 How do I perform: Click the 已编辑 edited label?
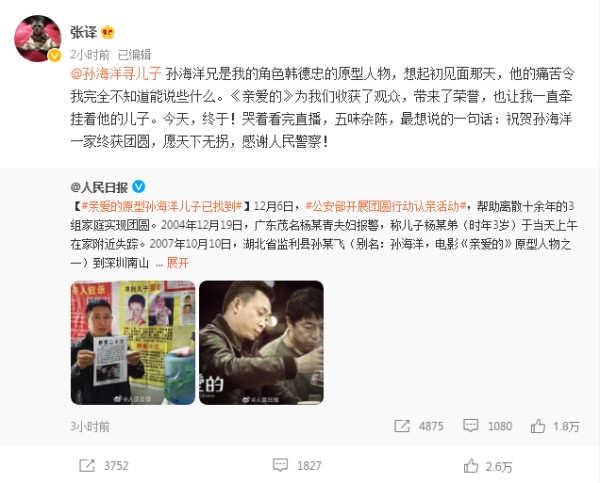click(135, 55)
